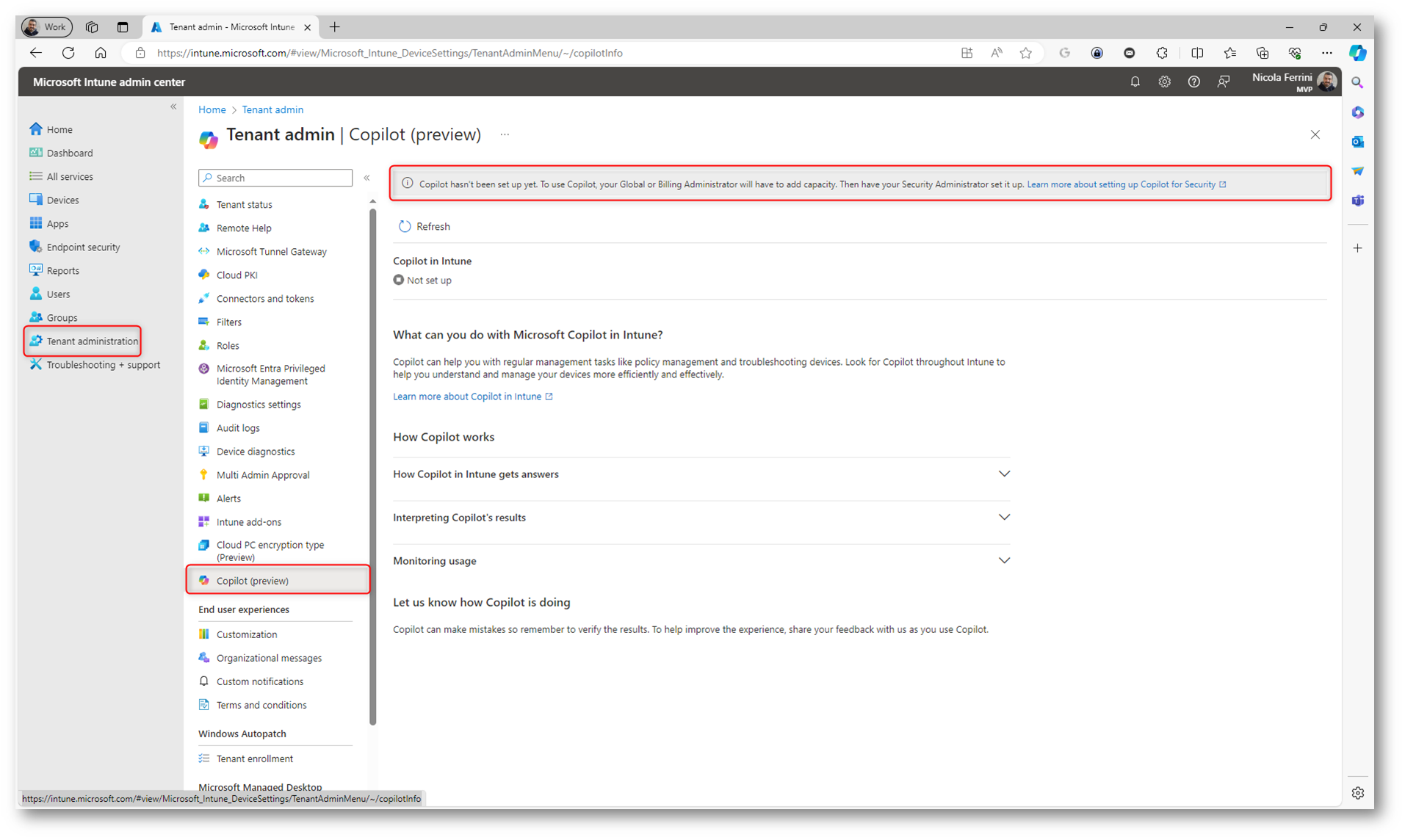The height and width of the screenshot is (840, 1405).
Task: Select Copilot (preview) menu item
Action: click(252, 580)
